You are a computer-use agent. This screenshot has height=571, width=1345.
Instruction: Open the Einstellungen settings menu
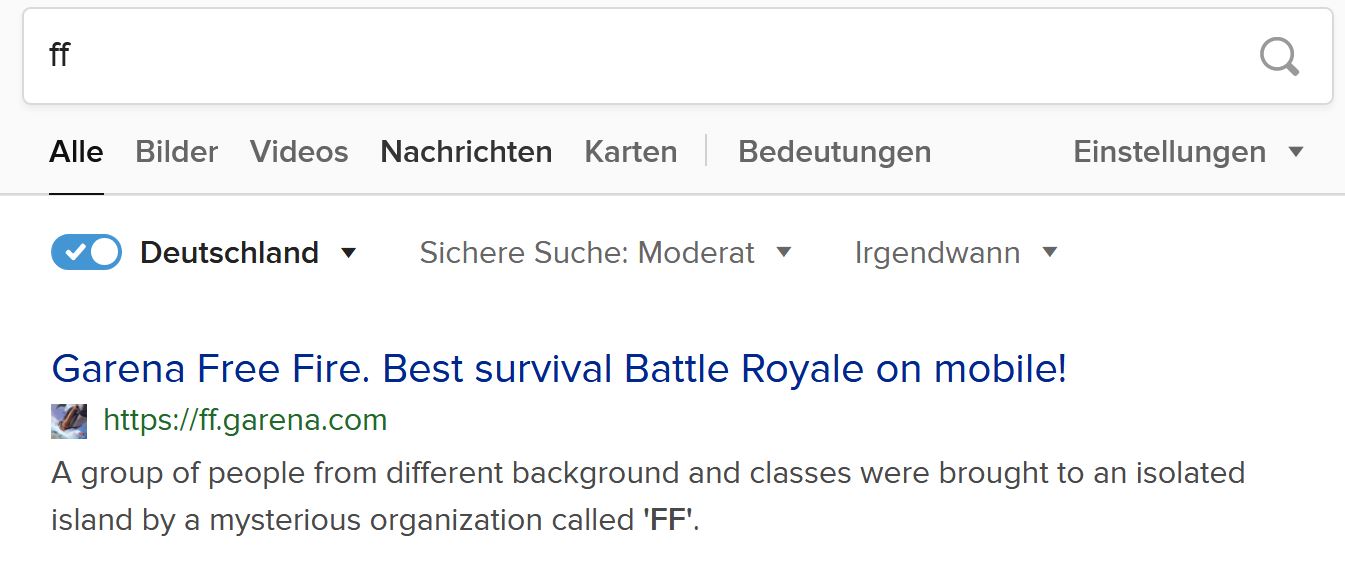[x=1188, y=152]
